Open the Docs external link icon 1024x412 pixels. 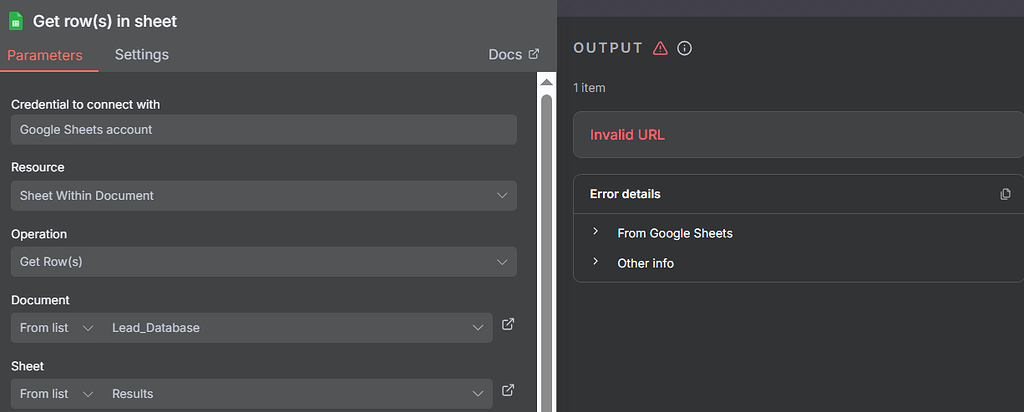click(534, 54)
